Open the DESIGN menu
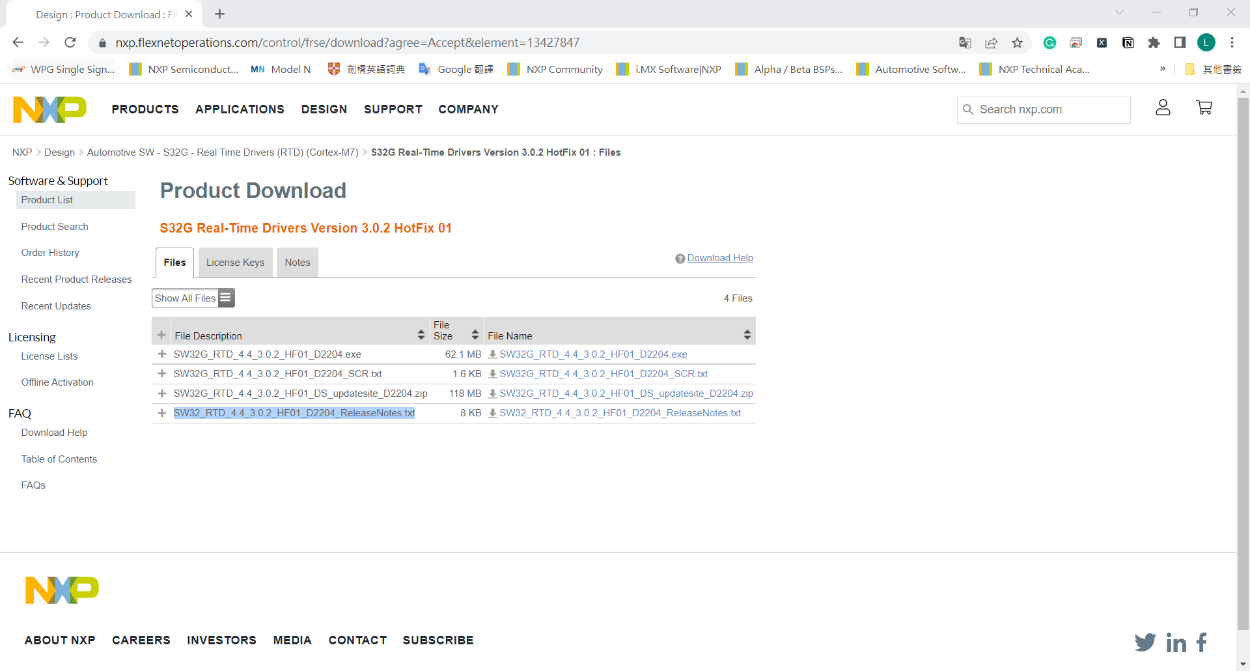The width and height of the screenshot is (1250, 671). 324,109
